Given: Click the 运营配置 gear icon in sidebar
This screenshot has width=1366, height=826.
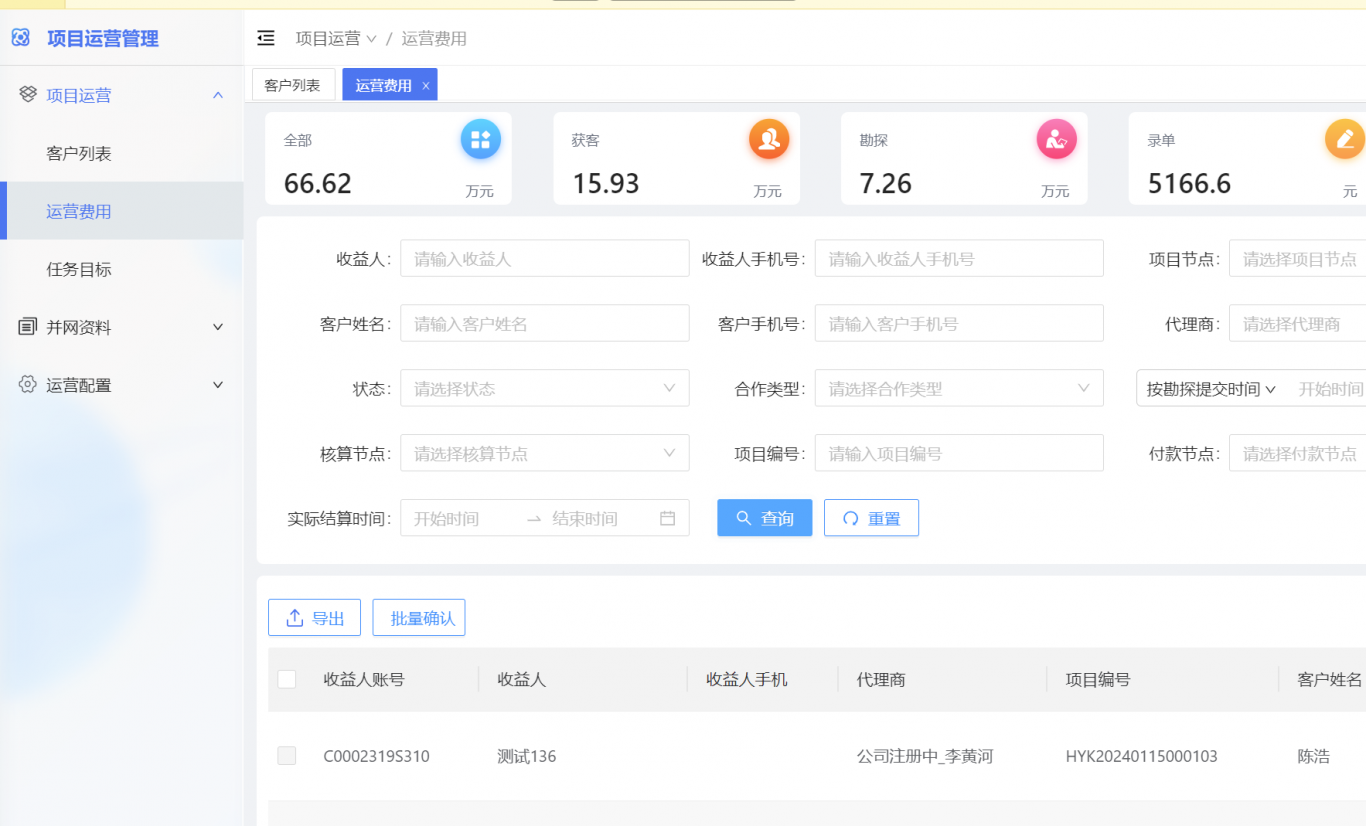Looking at the screenshot, I should (28, 385).
